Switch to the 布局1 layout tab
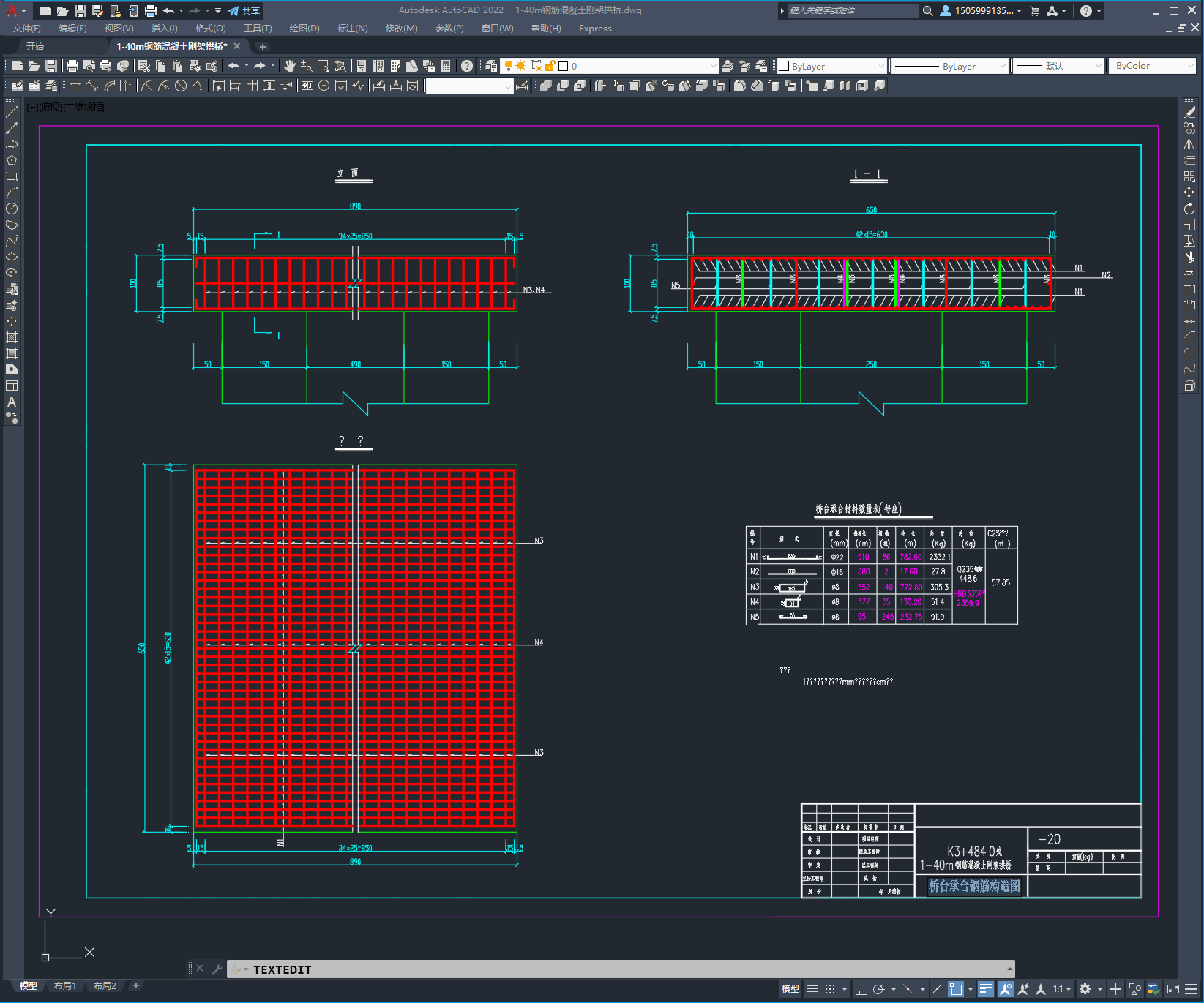 click(64, 986)
